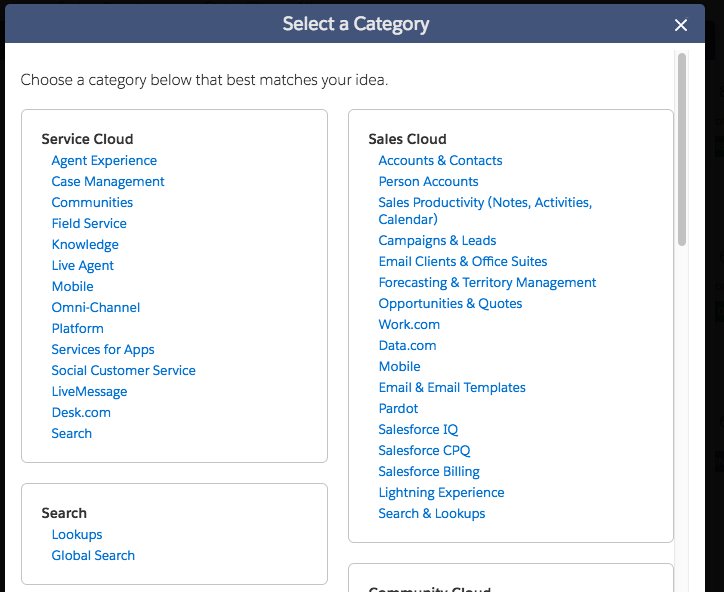The width and height of the screenshot is (724, 592).
Task: Pick Email Clients & Office Suites
Action: pyautogui.click(x=463, y=261)
